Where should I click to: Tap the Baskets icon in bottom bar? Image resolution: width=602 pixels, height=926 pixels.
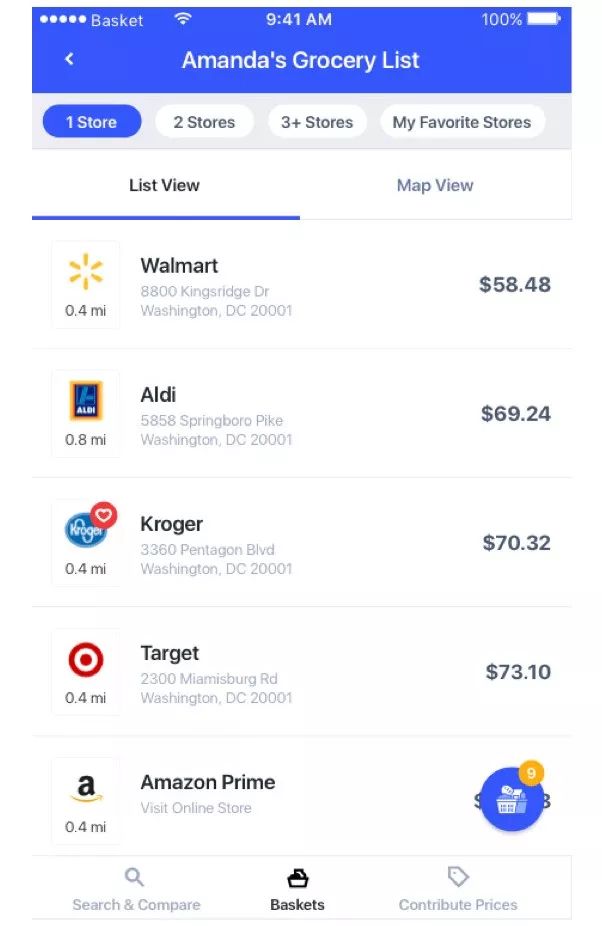pos(297,878)
